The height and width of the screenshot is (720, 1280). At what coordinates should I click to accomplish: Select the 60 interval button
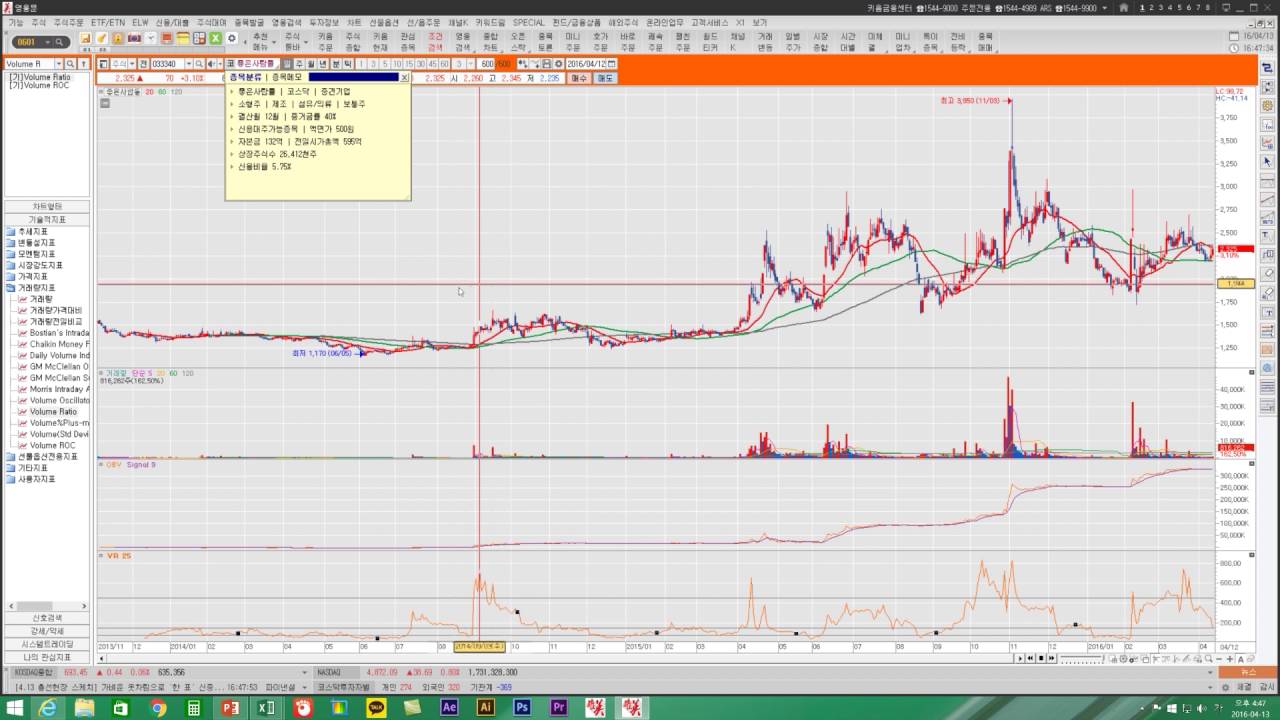click(x=444, y=64)
